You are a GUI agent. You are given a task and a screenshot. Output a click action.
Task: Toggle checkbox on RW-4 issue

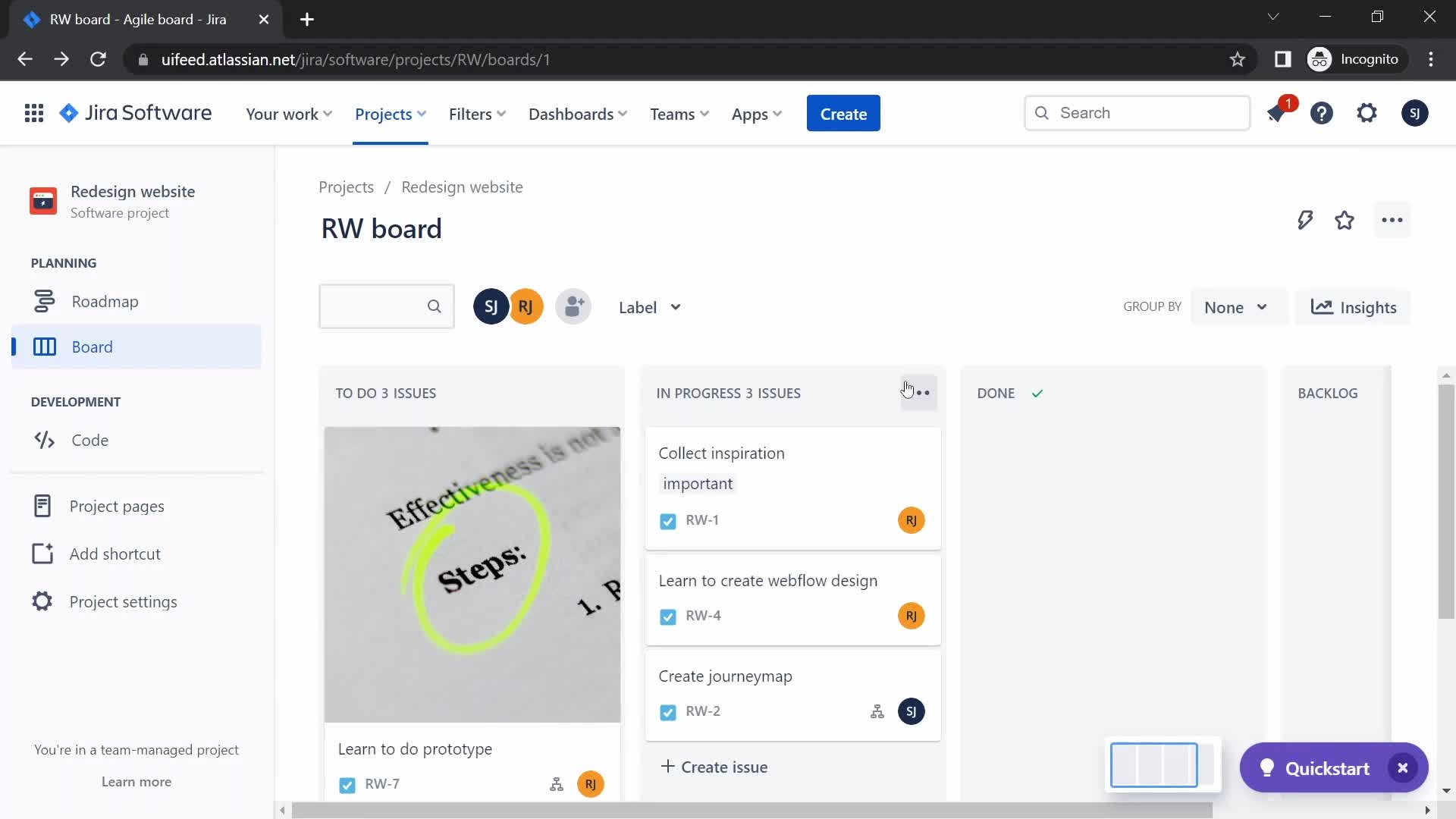tap(667, 615)
